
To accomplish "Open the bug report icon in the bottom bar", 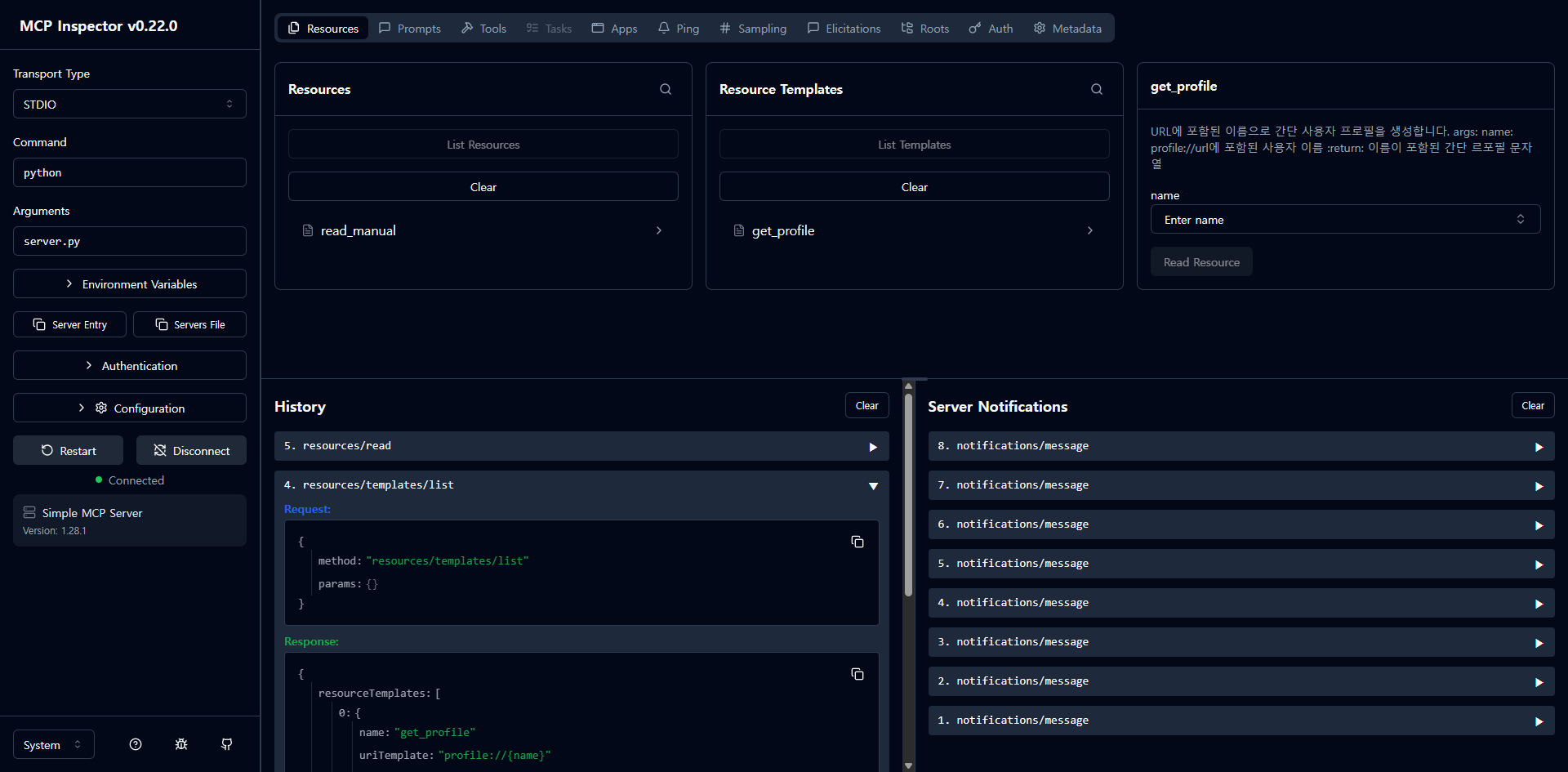I will pyautogui.click(x=181, y=744).
